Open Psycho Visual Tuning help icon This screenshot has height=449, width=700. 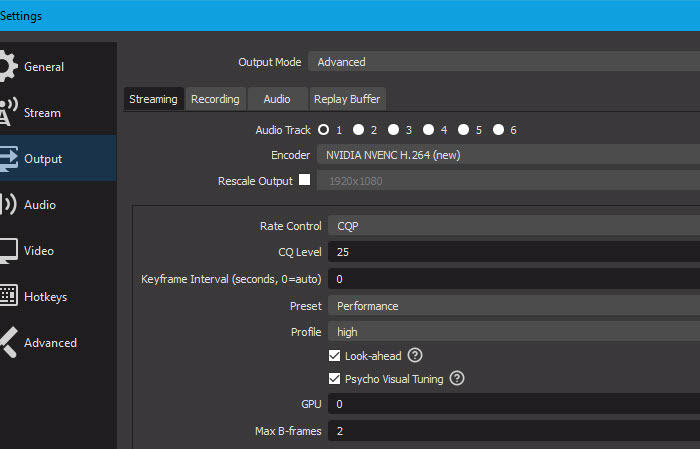click(x=457, y=378)
